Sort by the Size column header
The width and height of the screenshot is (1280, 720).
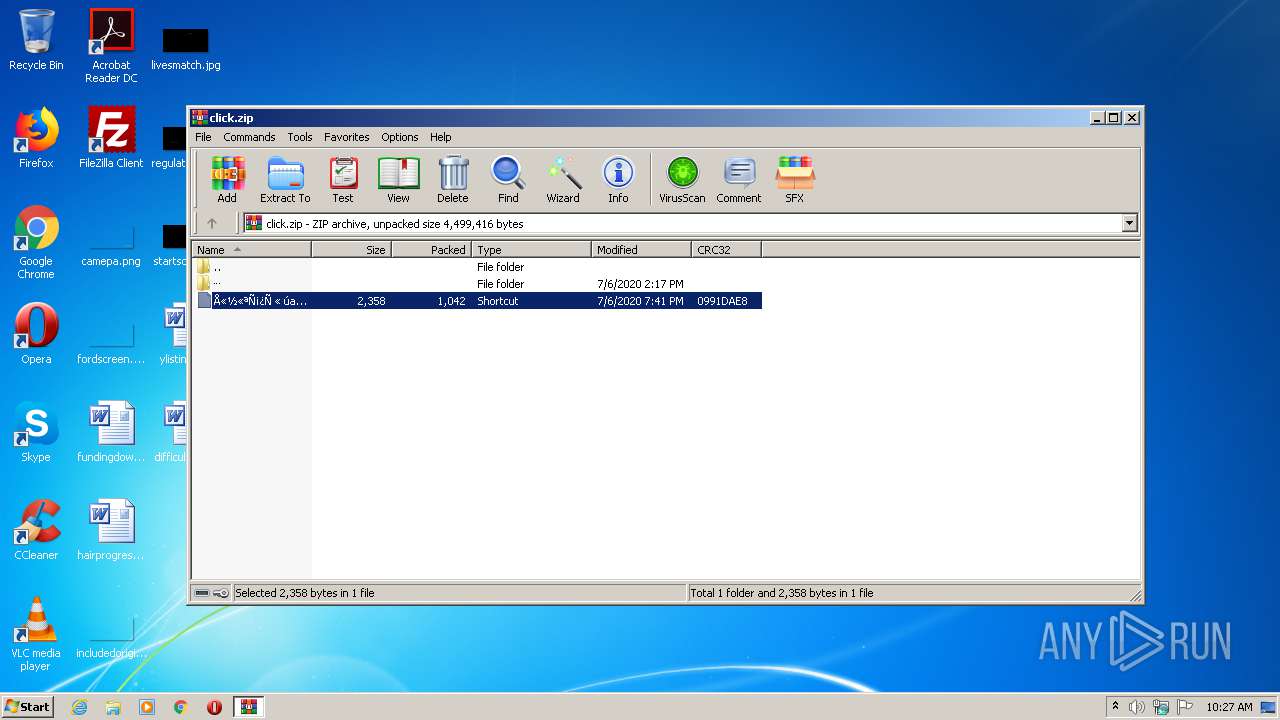351,250
